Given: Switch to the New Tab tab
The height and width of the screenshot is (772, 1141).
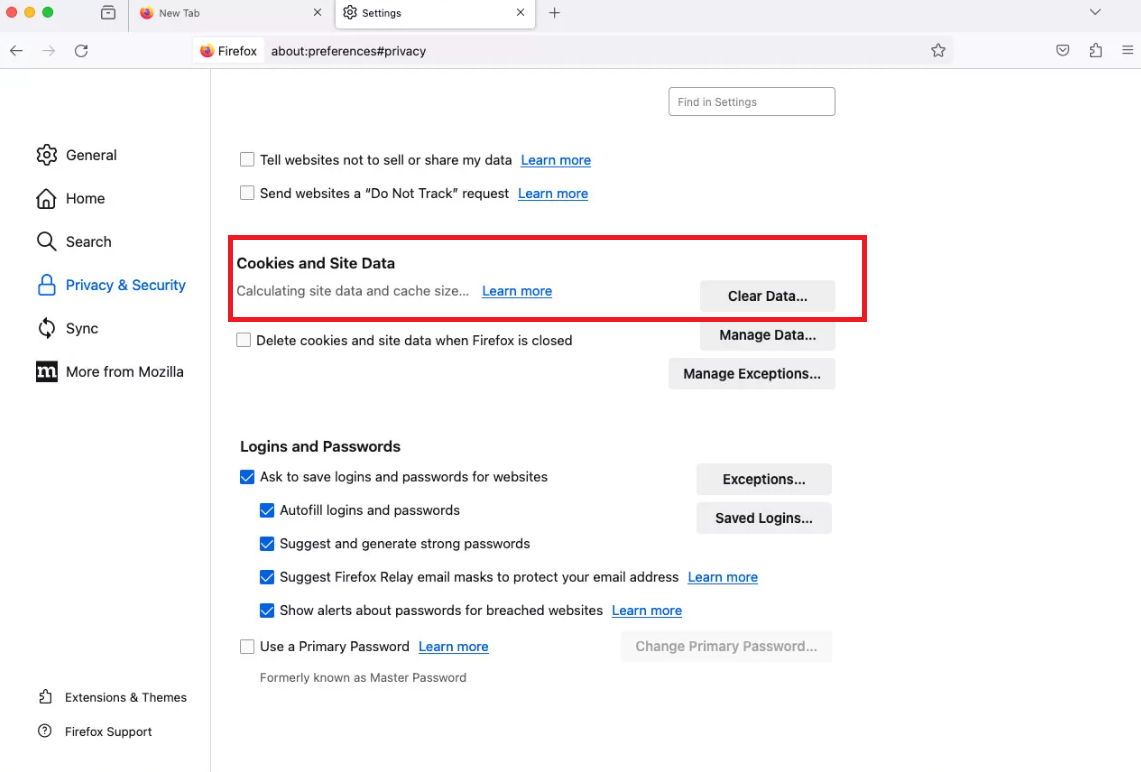Looking at the screenshot, I should [230, 13].
